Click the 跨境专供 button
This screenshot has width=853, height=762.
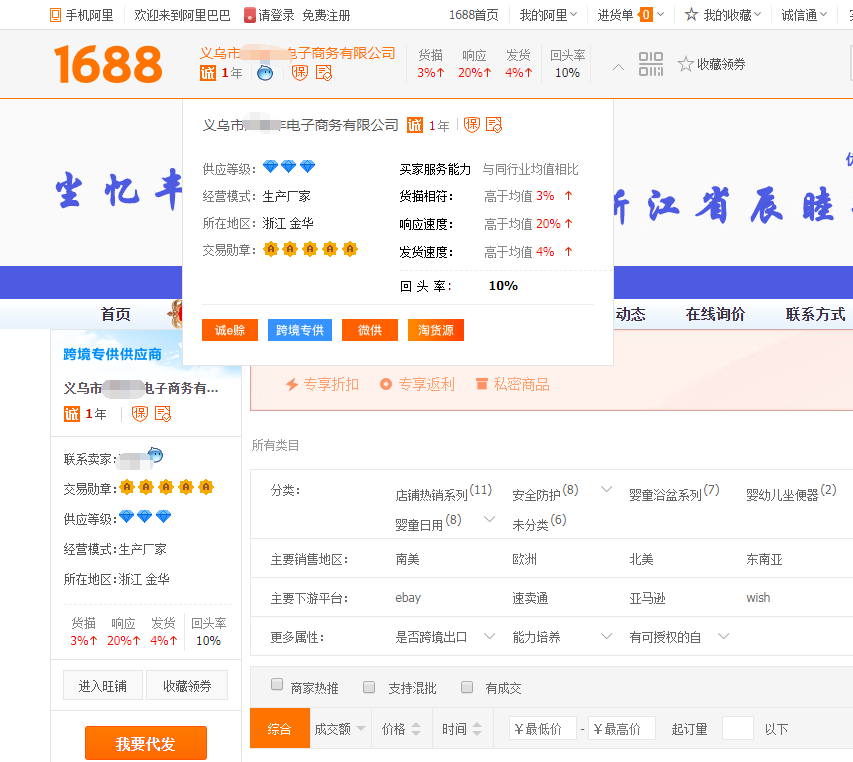pos(300,330)
